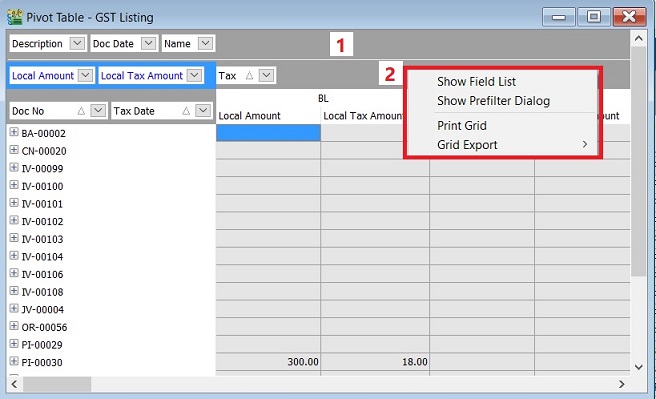The width and height of the screenshot is (656, 399).
Task: Click the horizontal scrollbar right arrow
Action: [622, 384]
